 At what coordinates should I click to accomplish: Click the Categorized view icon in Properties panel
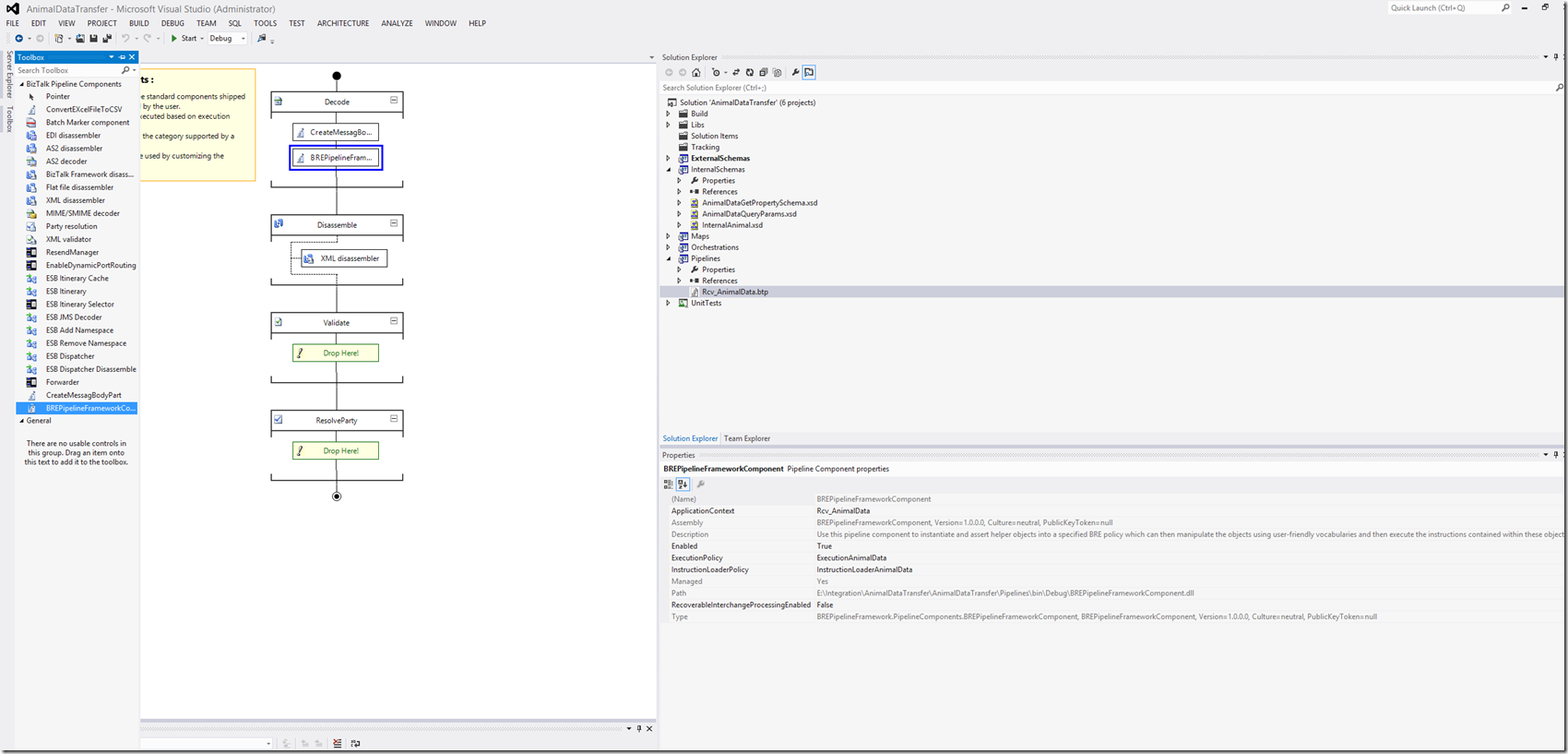point(669,484)
